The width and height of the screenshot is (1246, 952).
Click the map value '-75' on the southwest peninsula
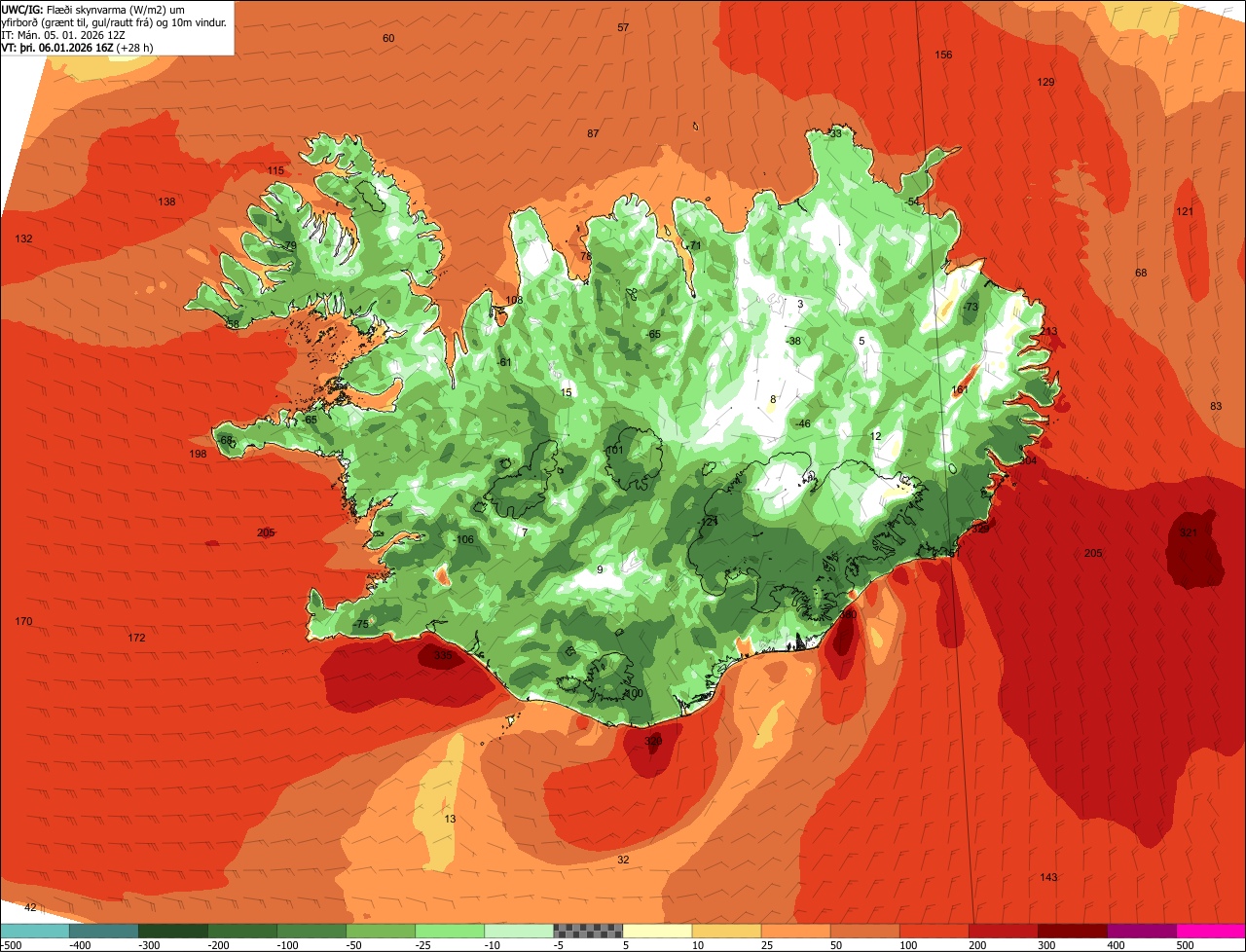[361, 625]
